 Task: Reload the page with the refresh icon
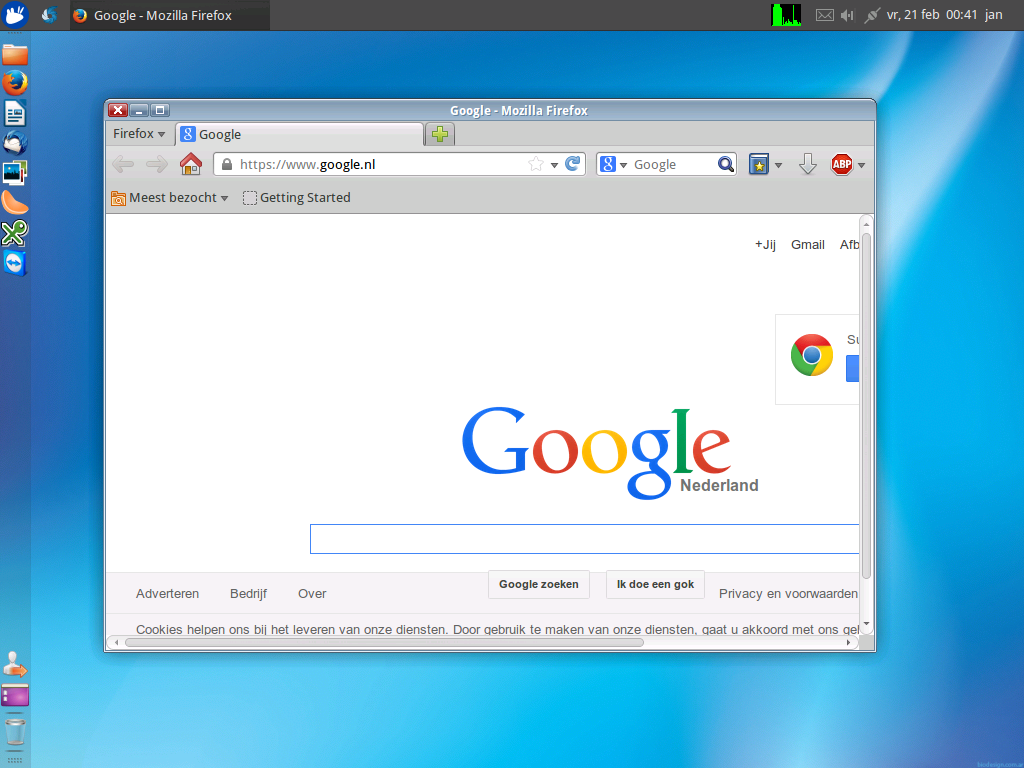[573, 165]
